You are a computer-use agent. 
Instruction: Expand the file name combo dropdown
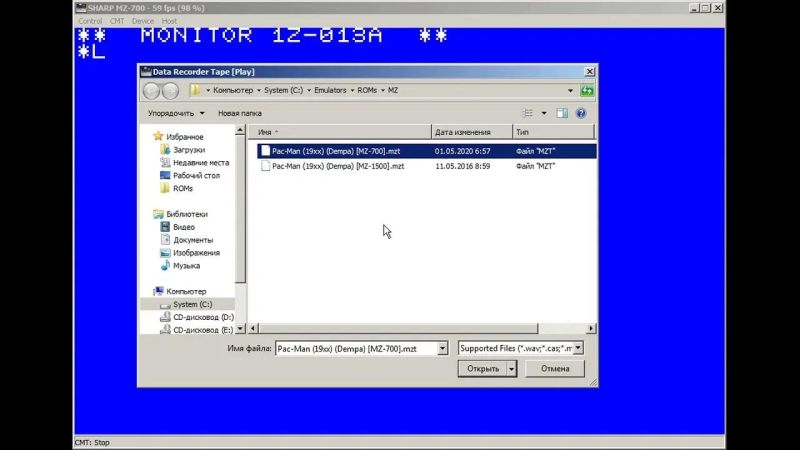pyautogui.click(x=442, y=348)
